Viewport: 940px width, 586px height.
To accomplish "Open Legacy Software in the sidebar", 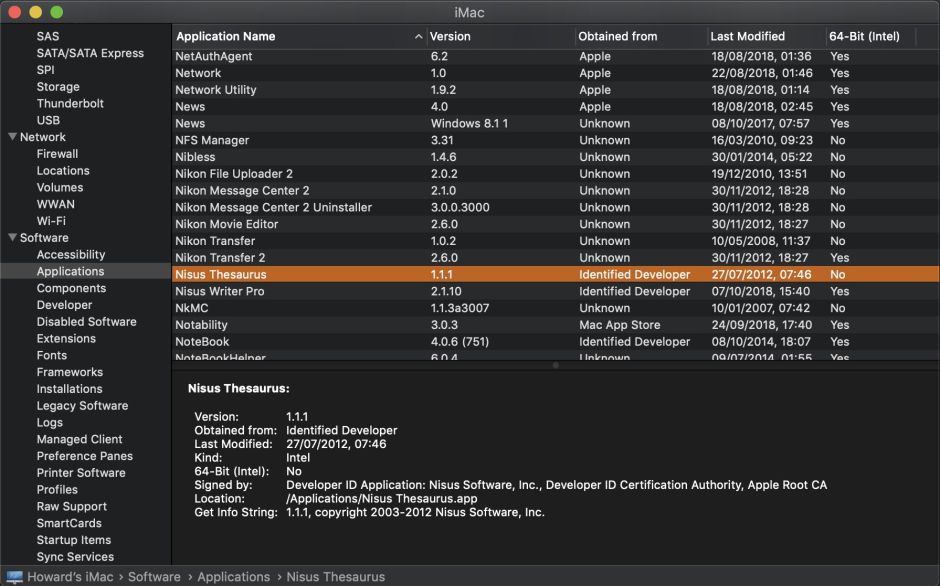I will click(x=82, y=406).
